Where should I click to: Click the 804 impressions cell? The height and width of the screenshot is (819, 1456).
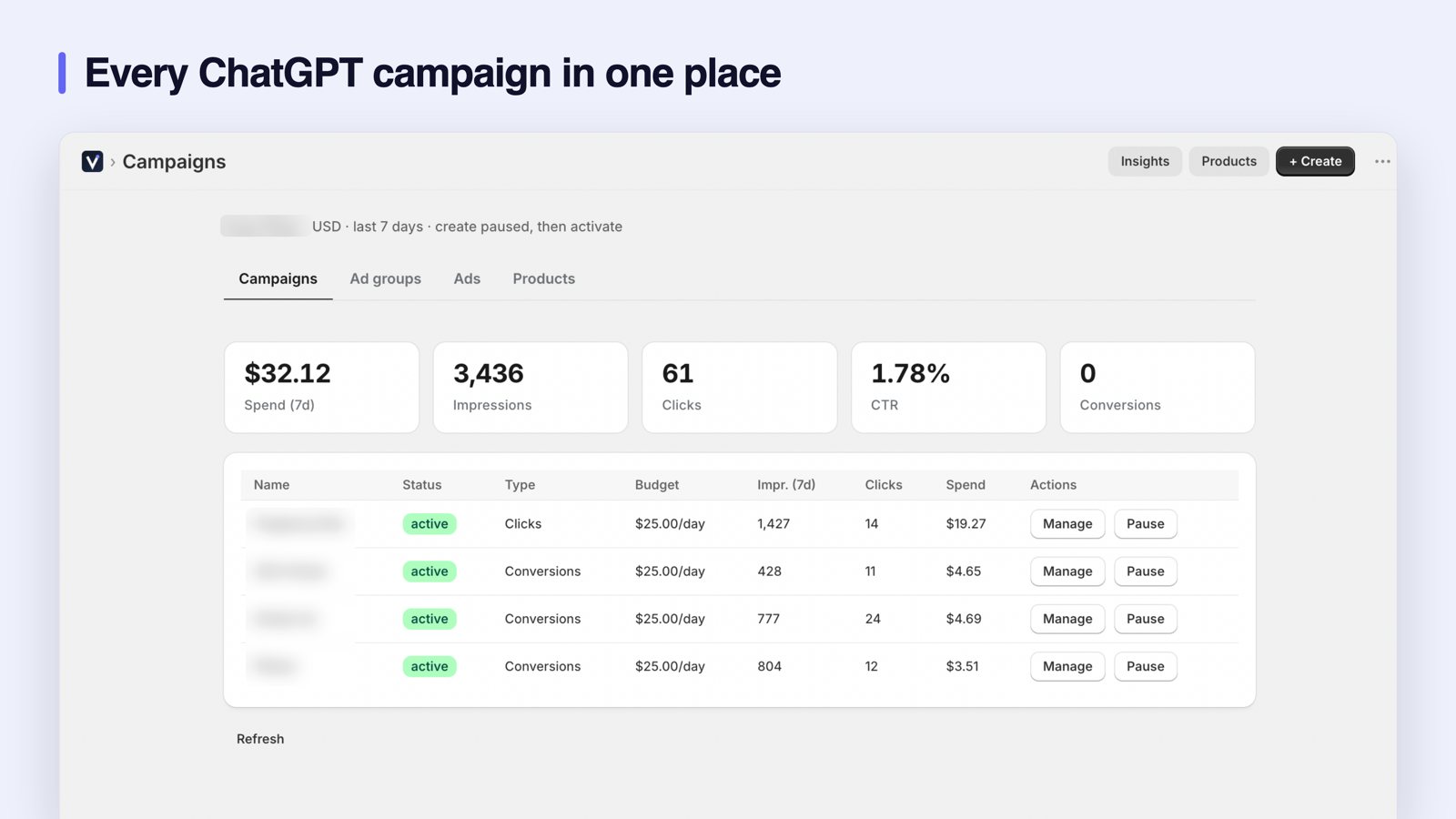[769, 666]
